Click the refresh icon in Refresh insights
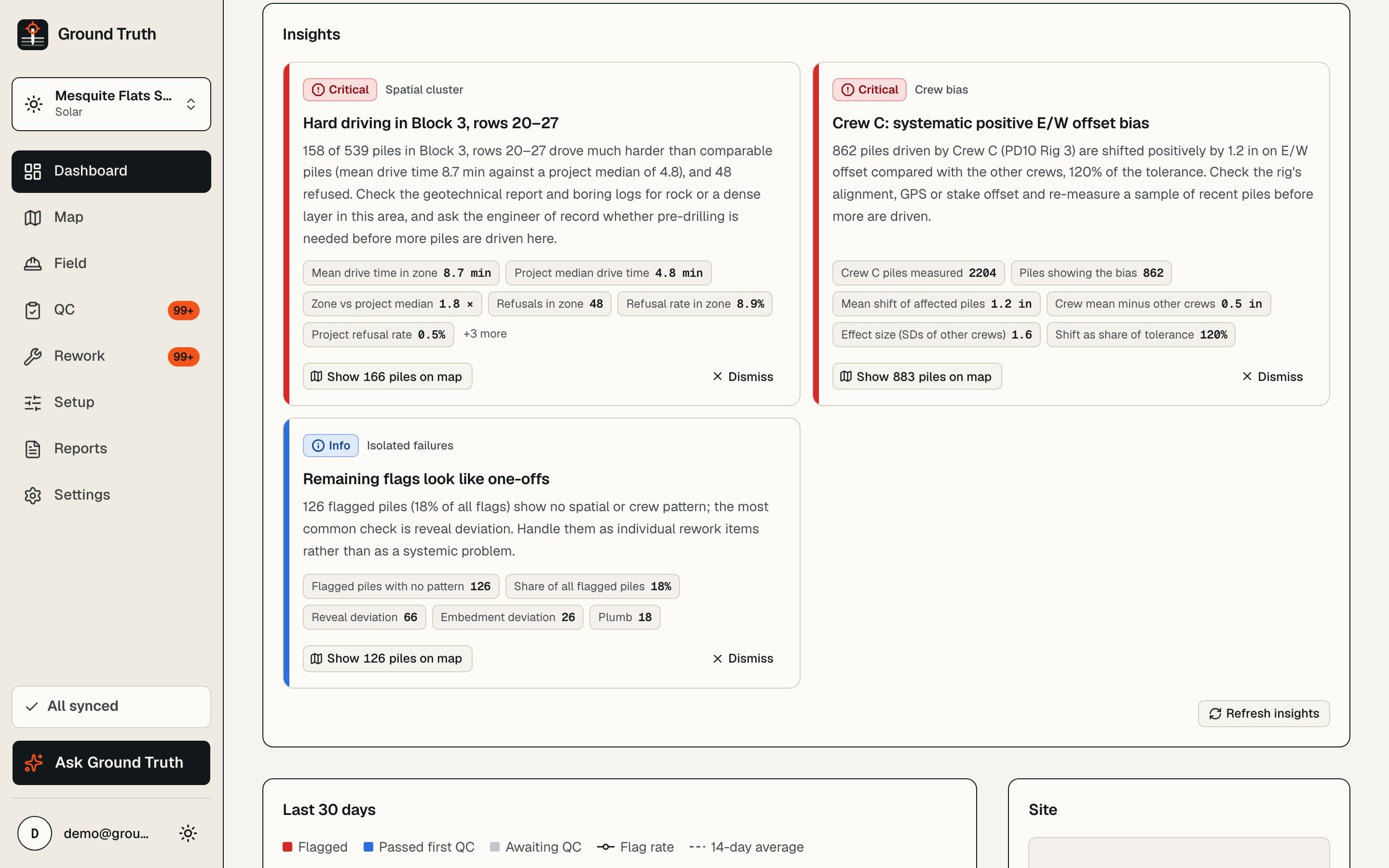The image size is (1389, 868). pyautogui.click(x=1215, y=714)
